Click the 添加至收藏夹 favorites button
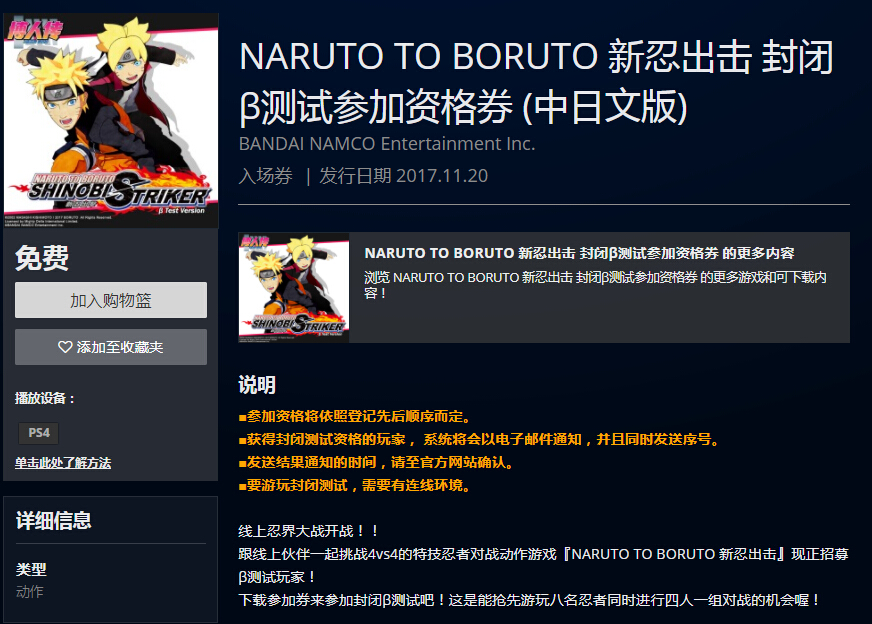Viewport: 872px width, 624px height. point(111,347)
